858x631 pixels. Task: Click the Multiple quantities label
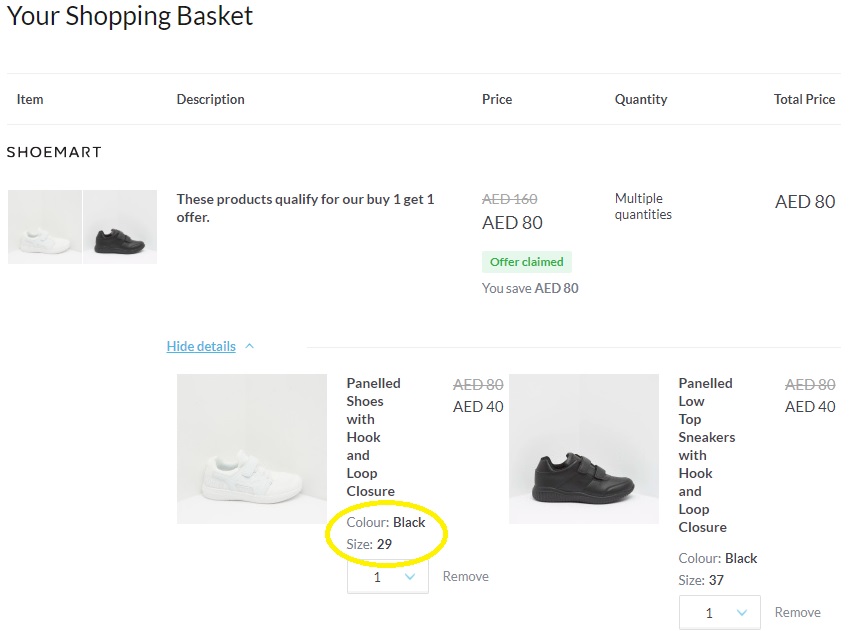click(643, 206)
